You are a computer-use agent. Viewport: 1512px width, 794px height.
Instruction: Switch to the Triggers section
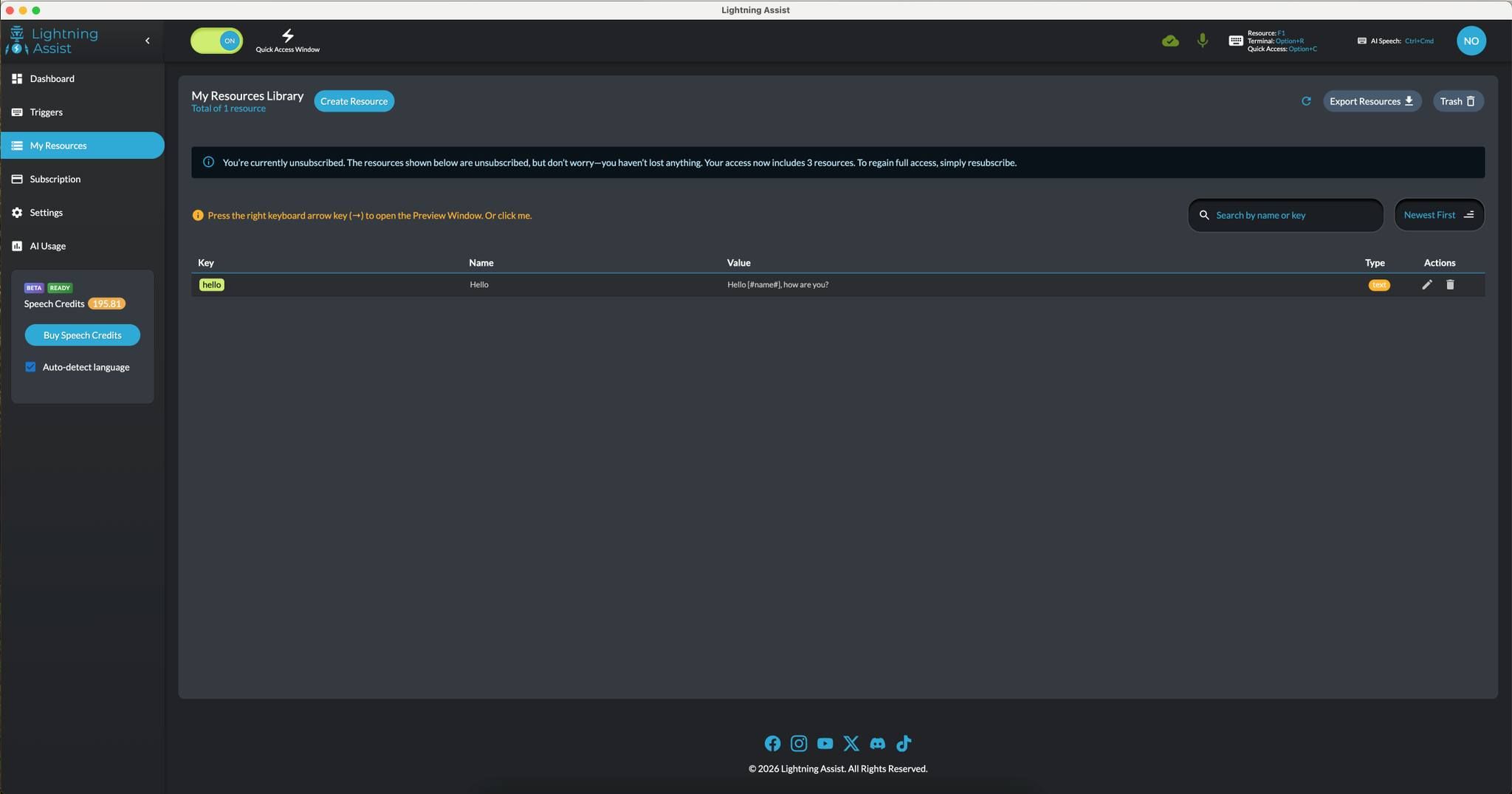click(x=47, y=112)
